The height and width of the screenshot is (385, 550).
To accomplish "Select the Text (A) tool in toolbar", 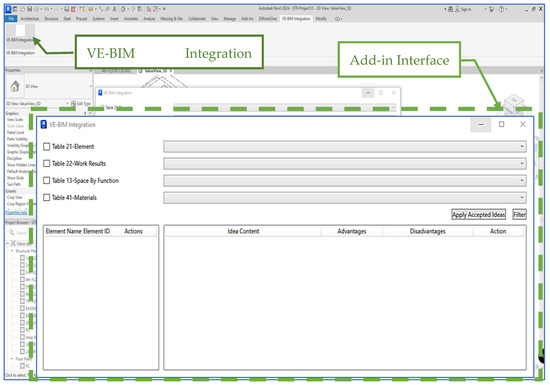I will click(114, 9).
